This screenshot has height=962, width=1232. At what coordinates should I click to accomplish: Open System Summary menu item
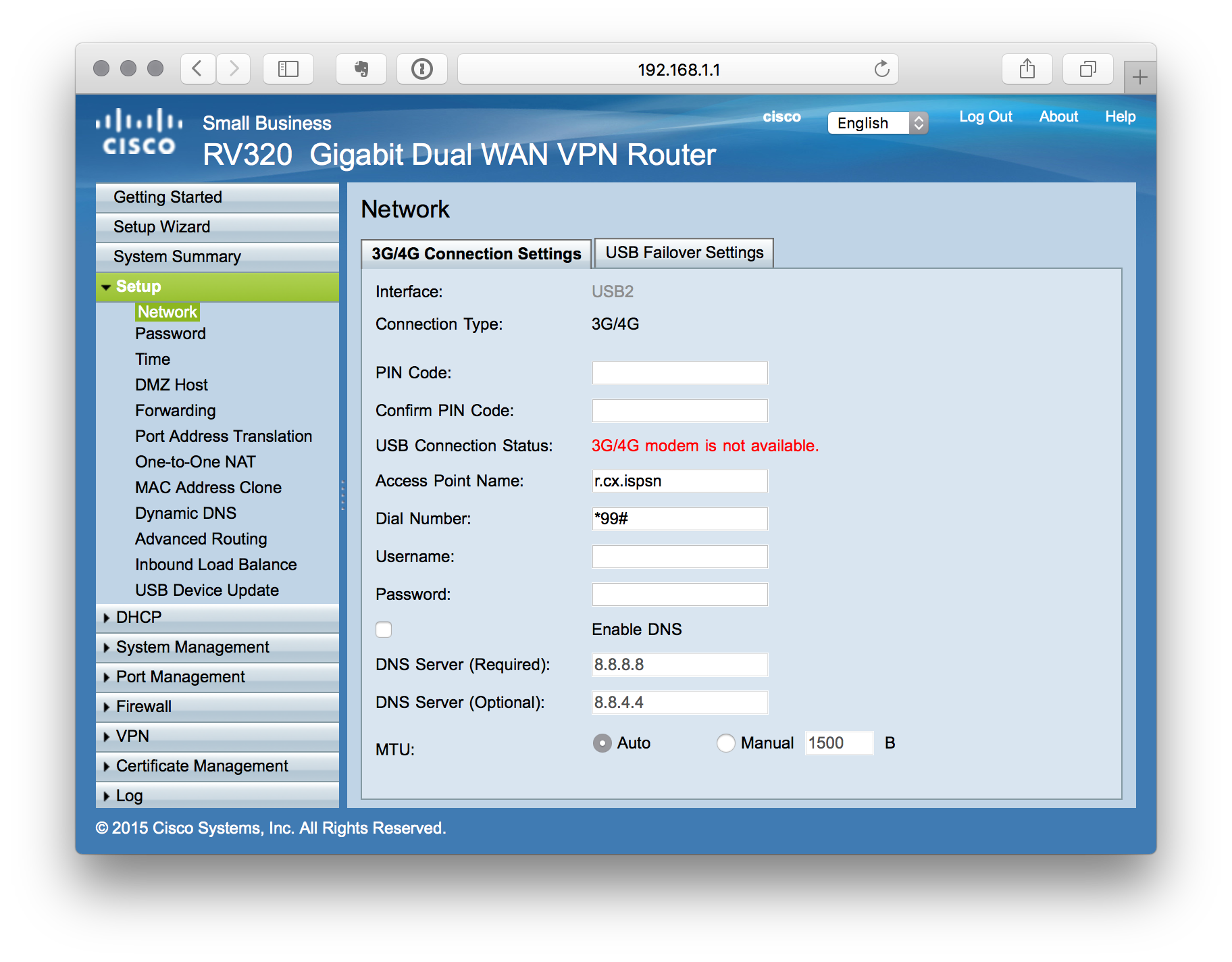point(217,257)
